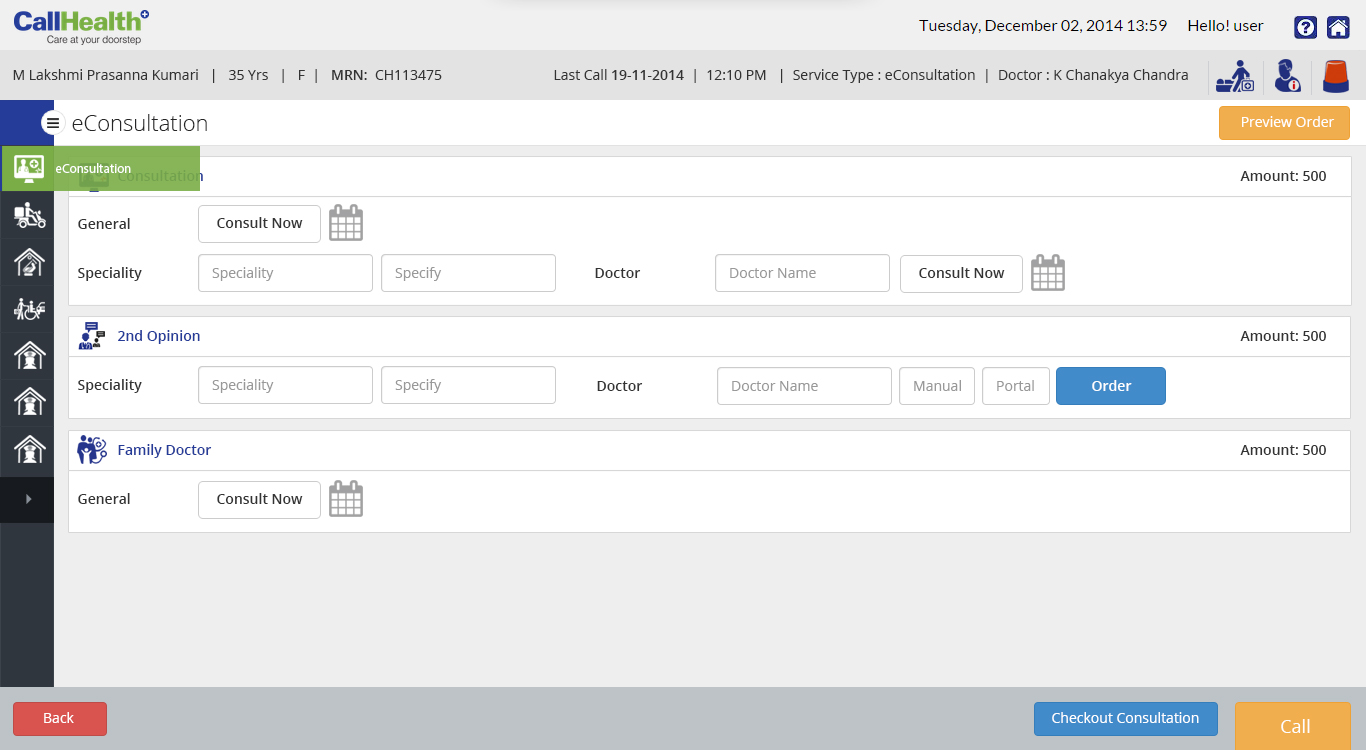Open the patient info icon
The height and width of the screenshot is (750, 1366).
tap(1286, 76)
